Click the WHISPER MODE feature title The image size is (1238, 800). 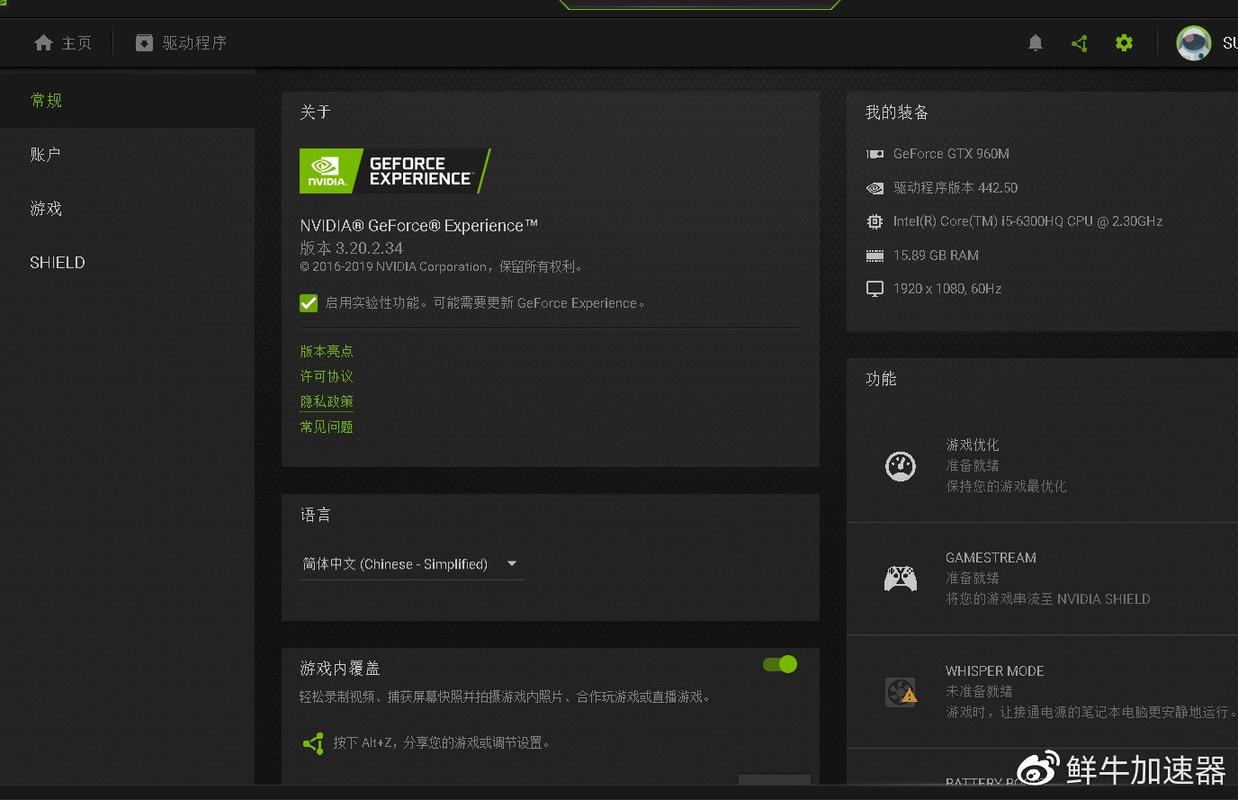pyautogui.click(x=995, y=671)
